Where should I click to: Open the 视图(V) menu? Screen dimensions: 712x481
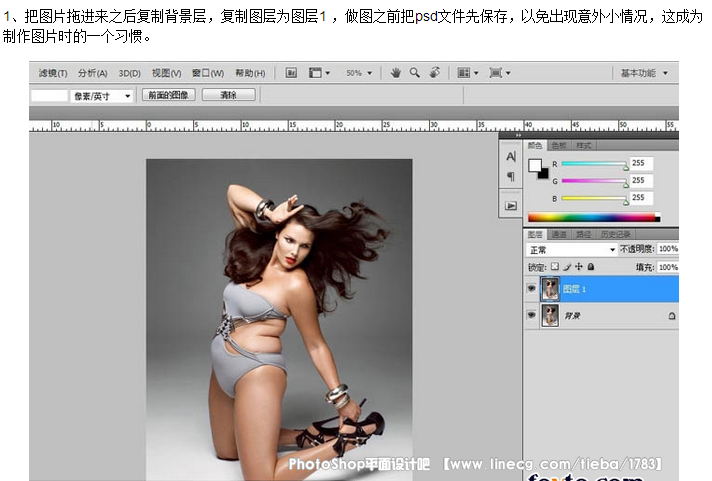tap(166, 73)
